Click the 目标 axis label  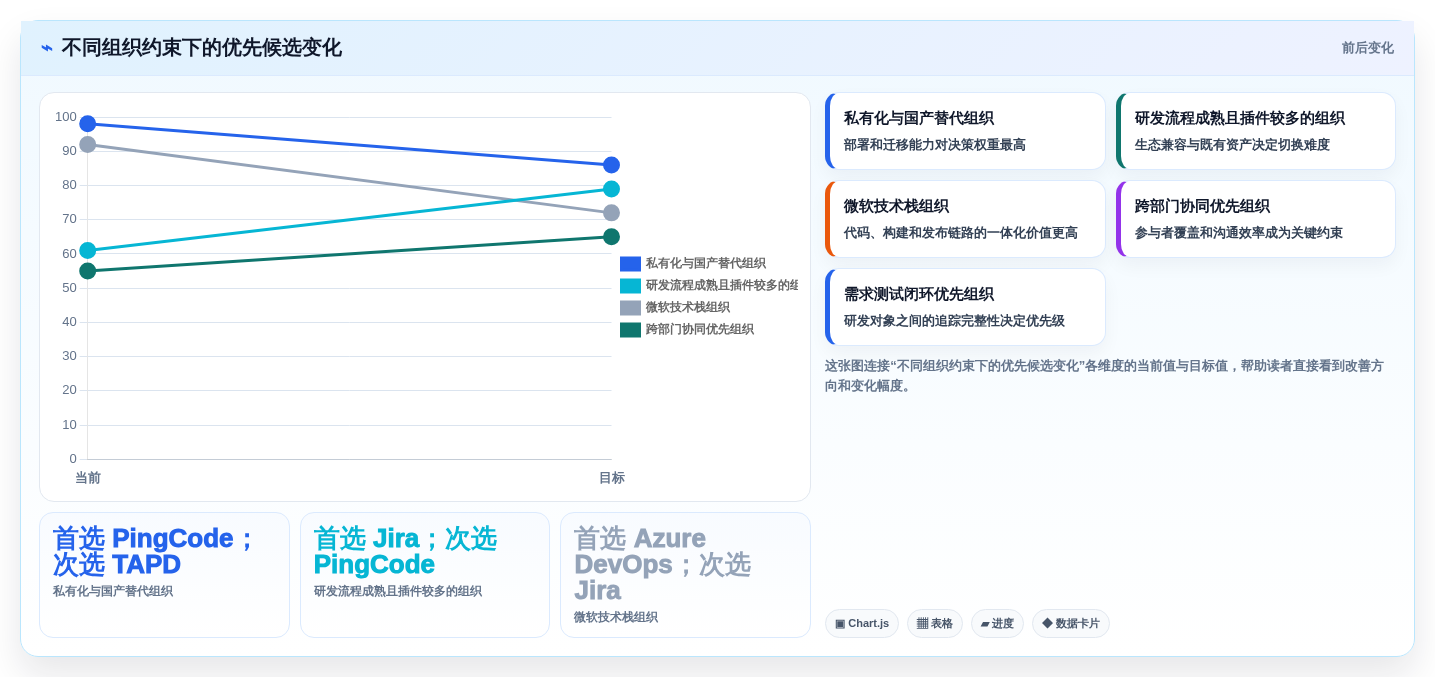tap(611, 478)
